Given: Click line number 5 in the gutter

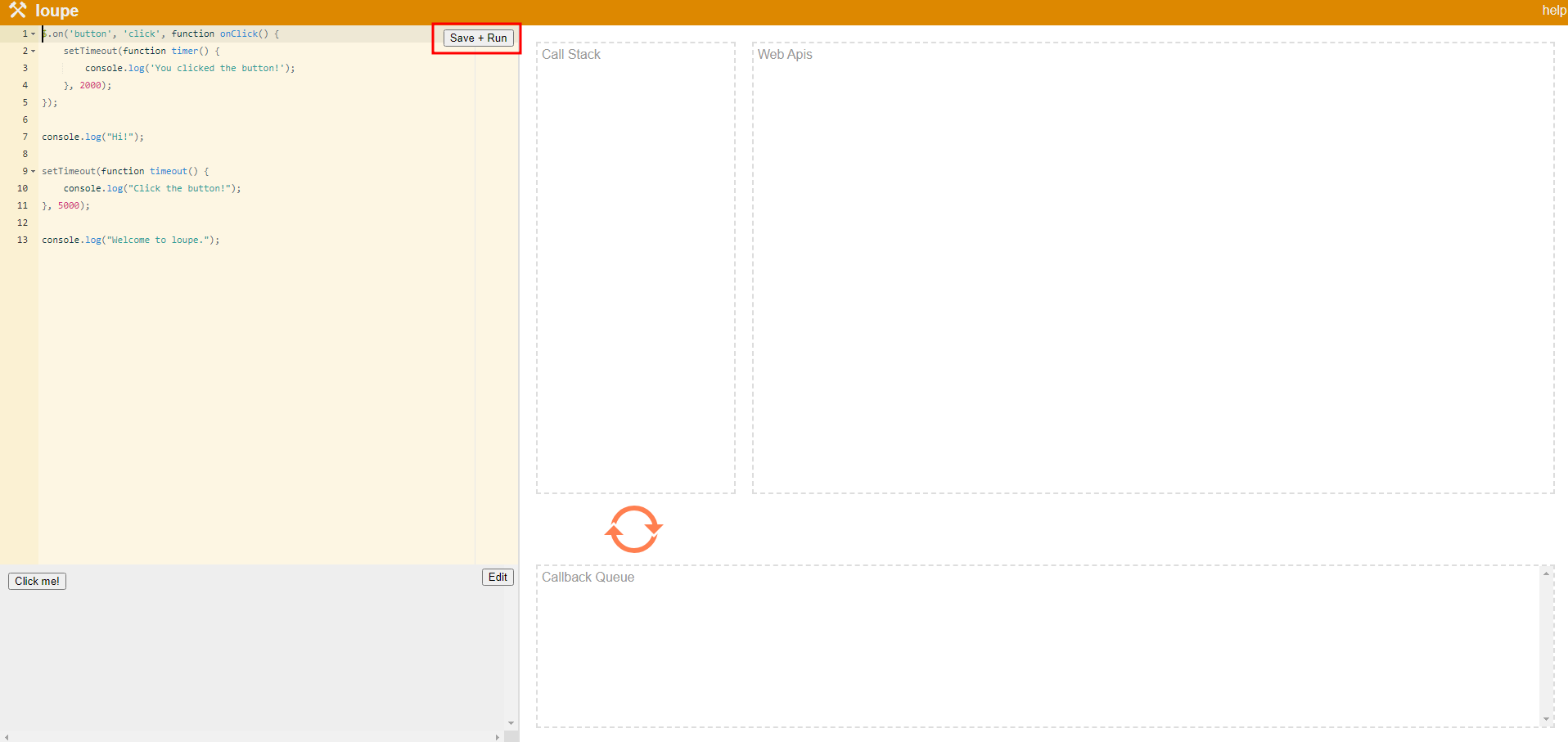Looking at the screenshot, I should (x=25, y=102).
